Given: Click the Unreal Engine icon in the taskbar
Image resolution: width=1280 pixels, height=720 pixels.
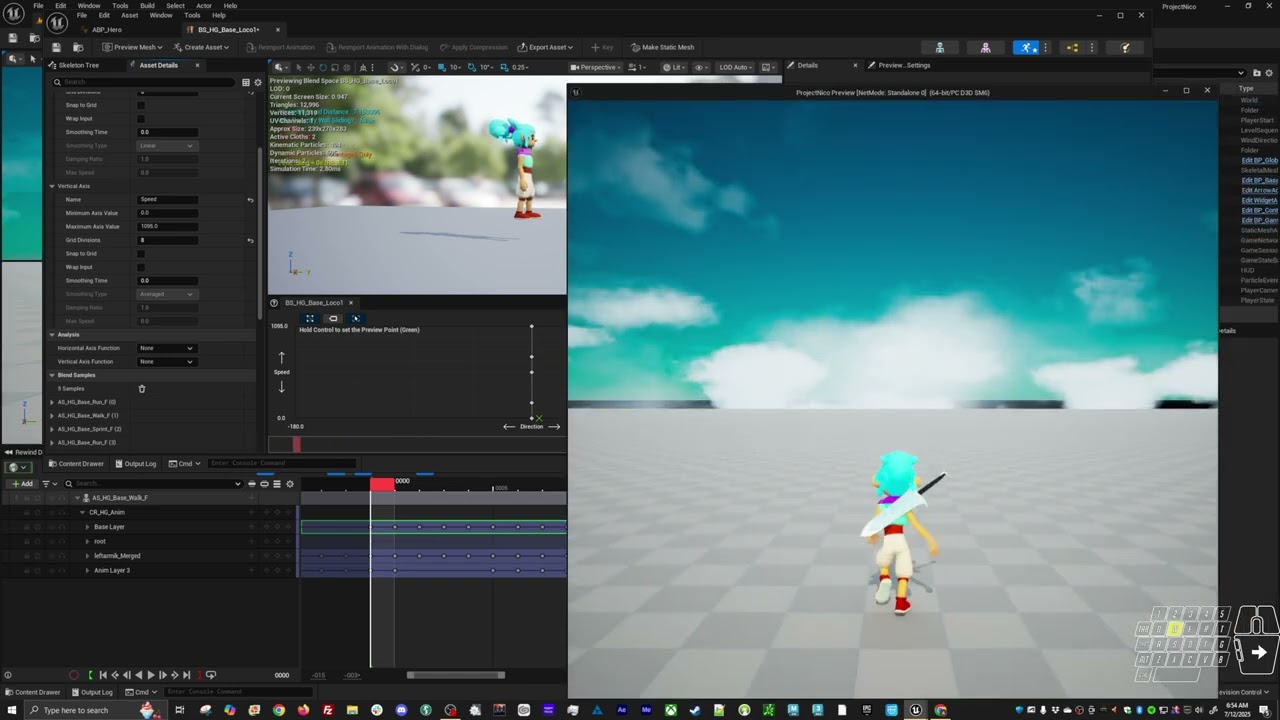Looking at the screenshot, I should click(x=915, y=710).
